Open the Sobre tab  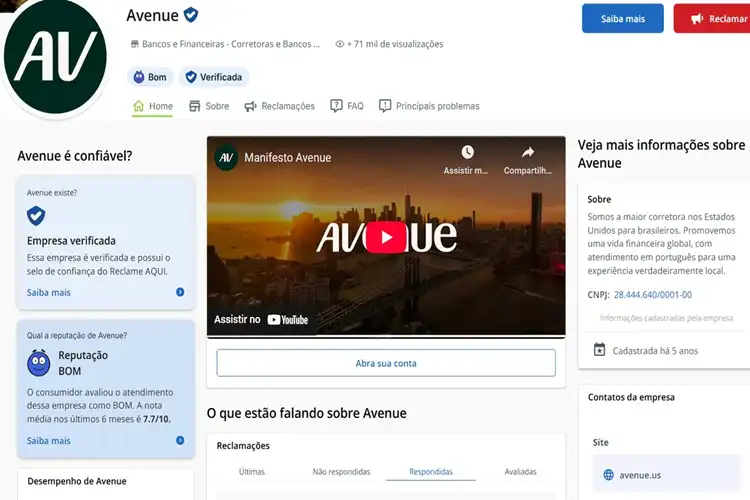tap(209, 106)
